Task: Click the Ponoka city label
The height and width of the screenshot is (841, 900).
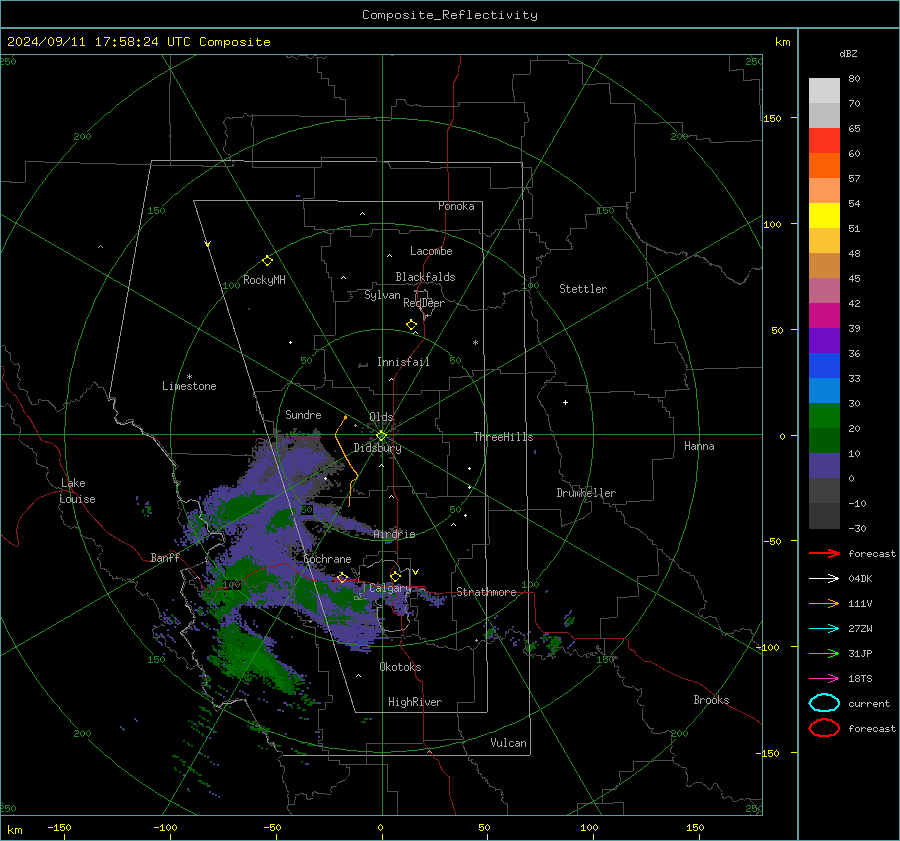Action: point(456,206)
